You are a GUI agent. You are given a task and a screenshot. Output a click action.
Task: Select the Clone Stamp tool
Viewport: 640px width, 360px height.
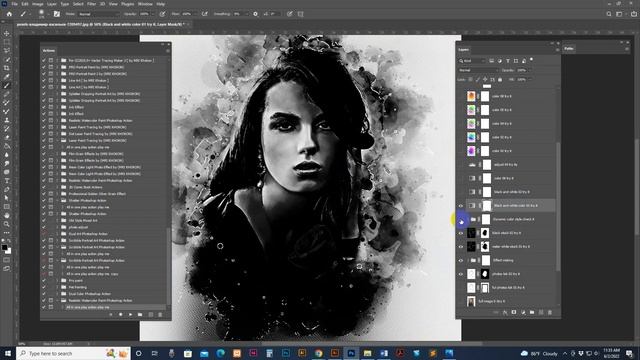tap(7, 120)
